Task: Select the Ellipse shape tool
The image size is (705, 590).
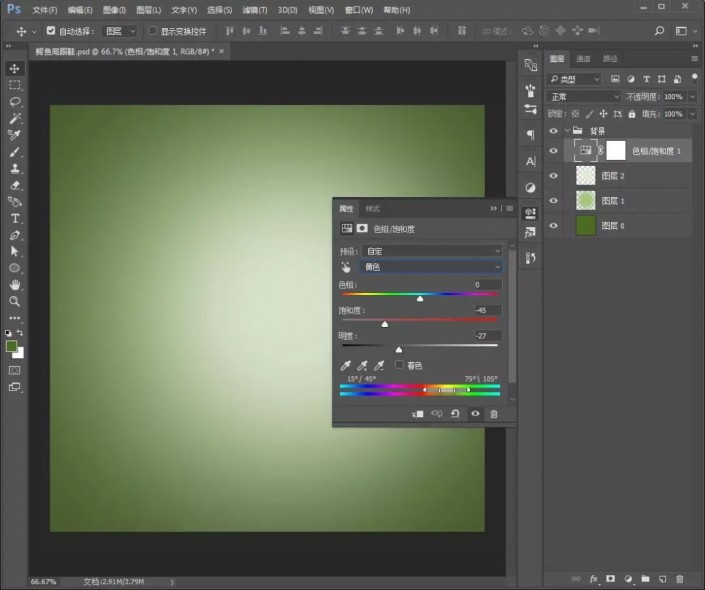Action: click(14, 268)
